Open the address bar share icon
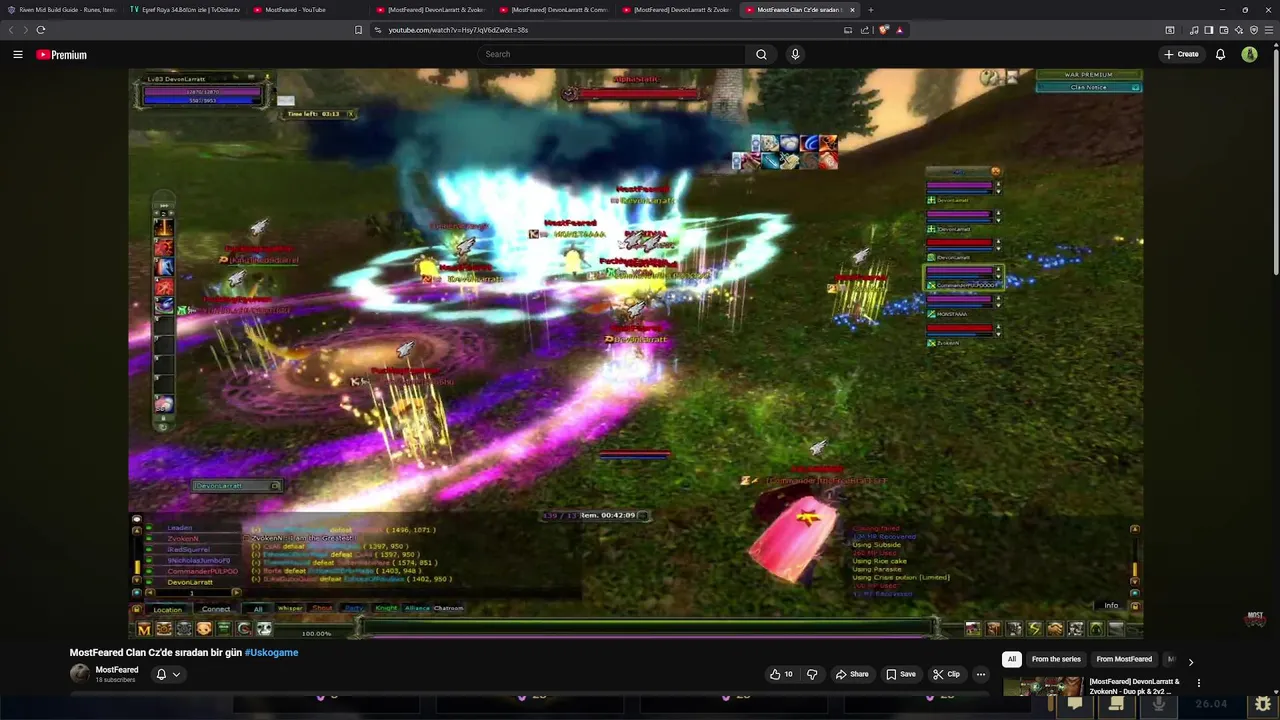This screenshot has width=1280, height=720. (x=865, y=30)
